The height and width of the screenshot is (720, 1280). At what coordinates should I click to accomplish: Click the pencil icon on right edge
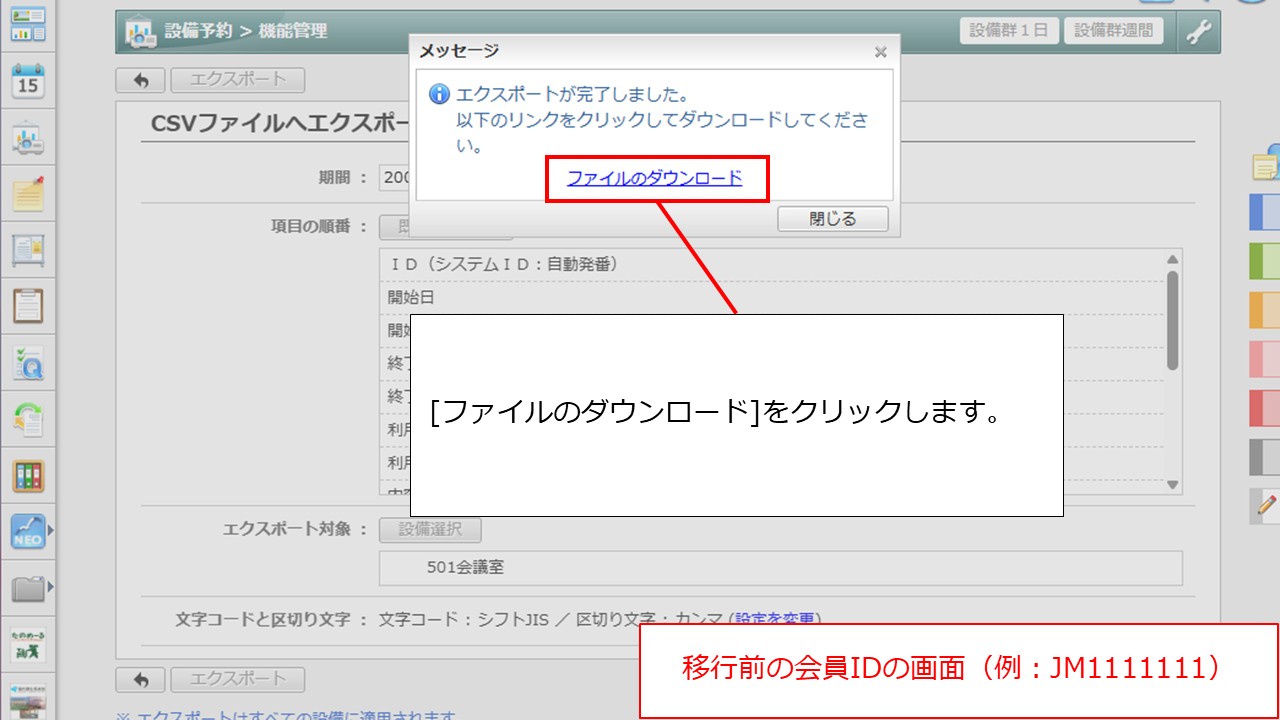(x=1267, y=506)
